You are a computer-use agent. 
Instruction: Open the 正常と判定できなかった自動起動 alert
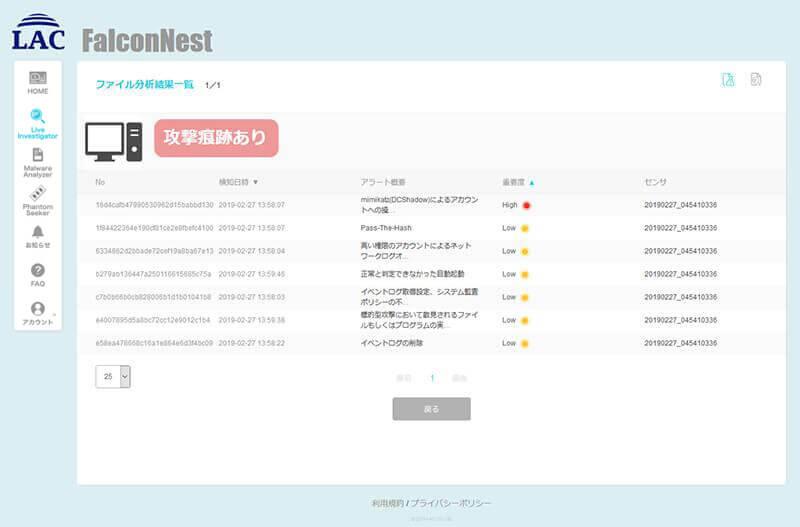coord(412,274)
